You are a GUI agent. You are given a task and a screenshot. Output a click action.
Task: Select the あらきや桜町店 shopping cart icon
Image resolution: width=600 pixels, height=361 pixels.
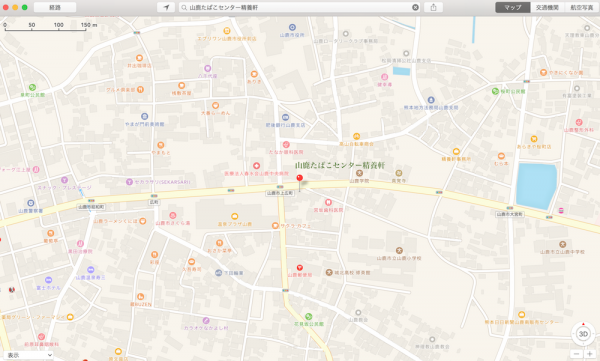534,139
